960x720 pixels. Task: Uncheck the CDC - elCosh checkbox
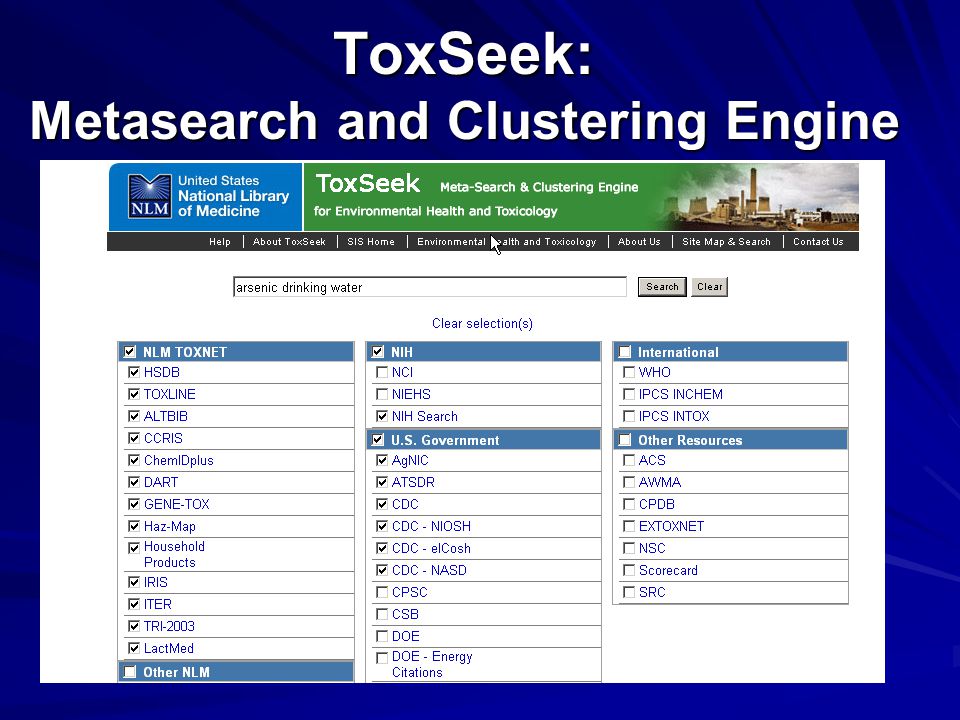(382, 549)
